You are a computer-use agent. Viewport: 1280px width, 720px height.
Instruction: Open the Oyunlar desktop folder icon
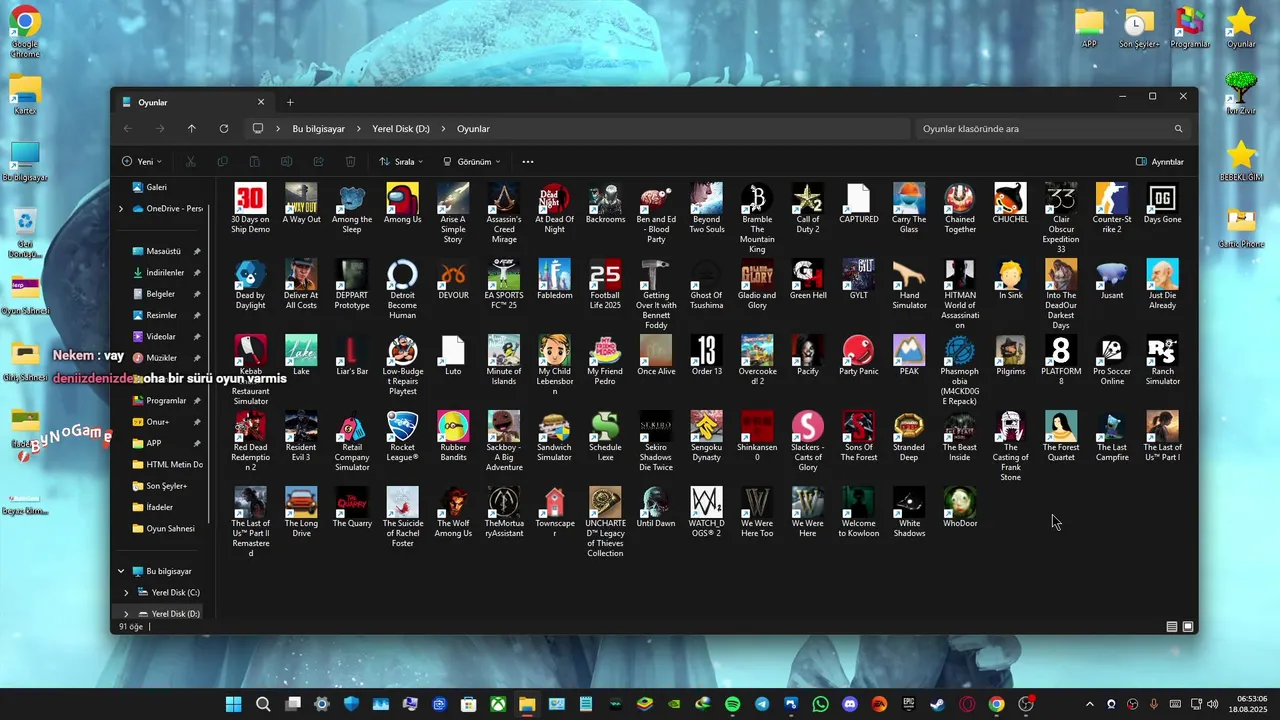(x=1241, y=28)
